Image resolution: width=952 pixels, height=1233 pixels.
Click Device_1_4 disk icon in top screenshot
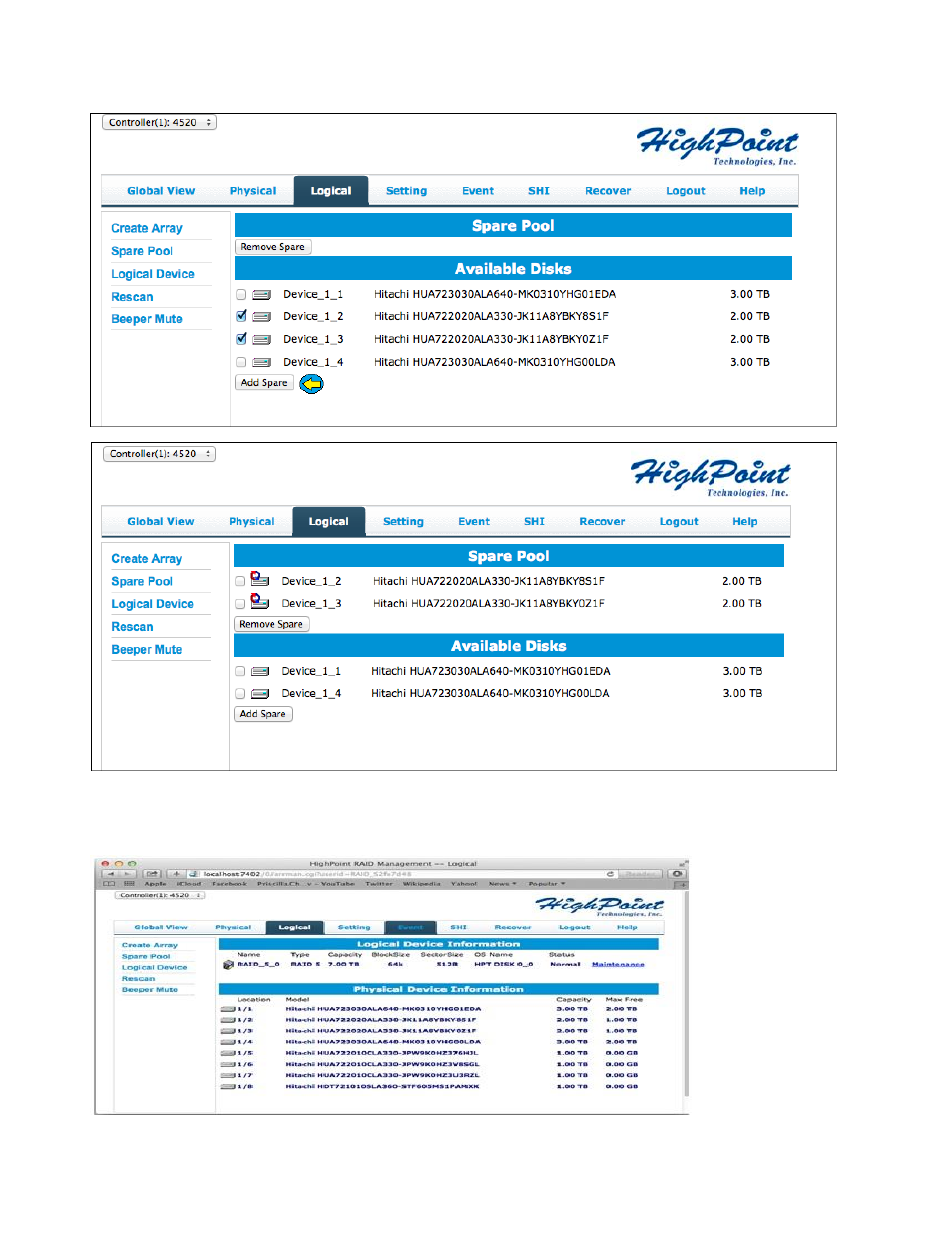coord(262,363)
